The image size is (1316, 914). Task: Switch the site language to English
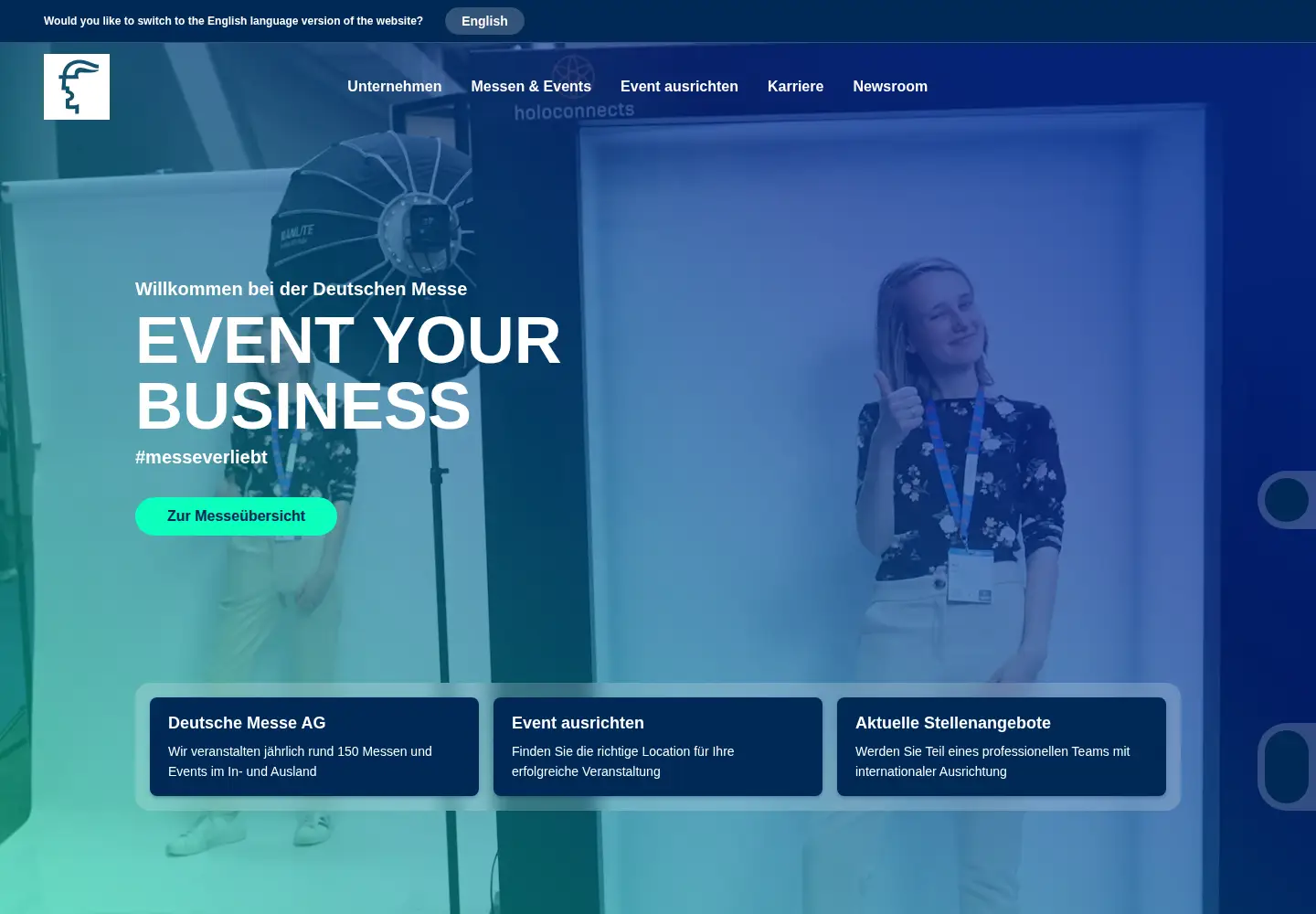tap(484, 21)
